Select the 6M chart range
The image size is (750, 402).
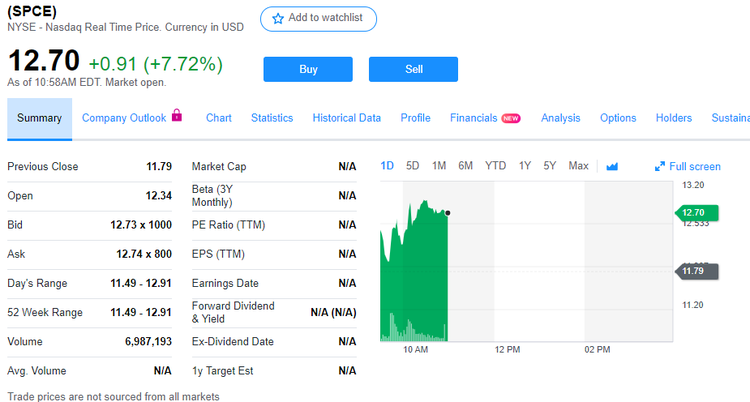[x=465, y=166]
